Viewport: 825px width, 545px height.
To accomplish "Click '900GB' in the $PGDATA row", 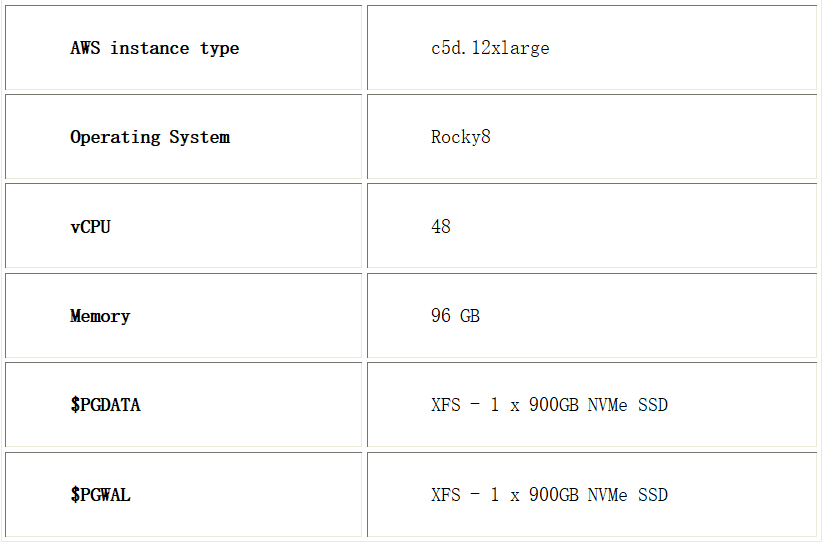I will click(x=554, y=405).
